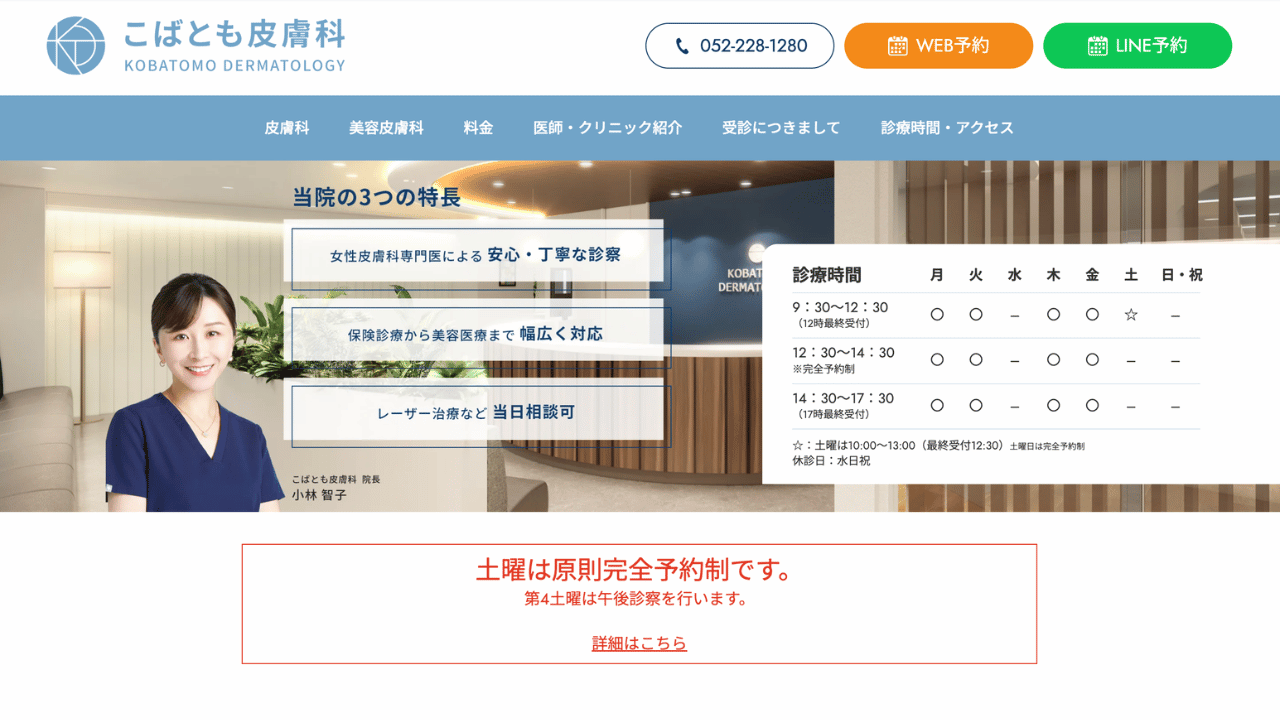This screenshot has height=720, width=1280.
Task: Click the 9：30〜12：30 time row label
Action: click(841, 307)
